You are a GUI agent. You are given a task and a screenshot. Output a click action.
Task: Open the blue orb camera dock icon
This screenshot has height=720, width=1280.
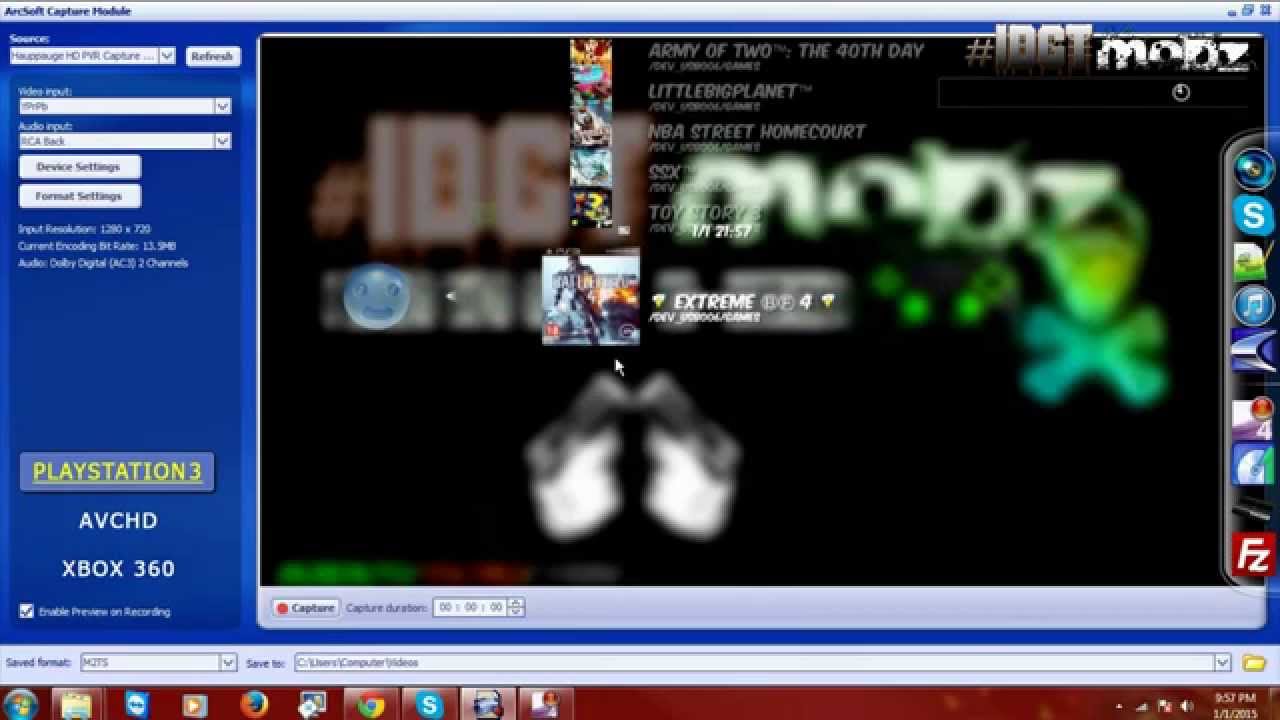(1253, 168)
